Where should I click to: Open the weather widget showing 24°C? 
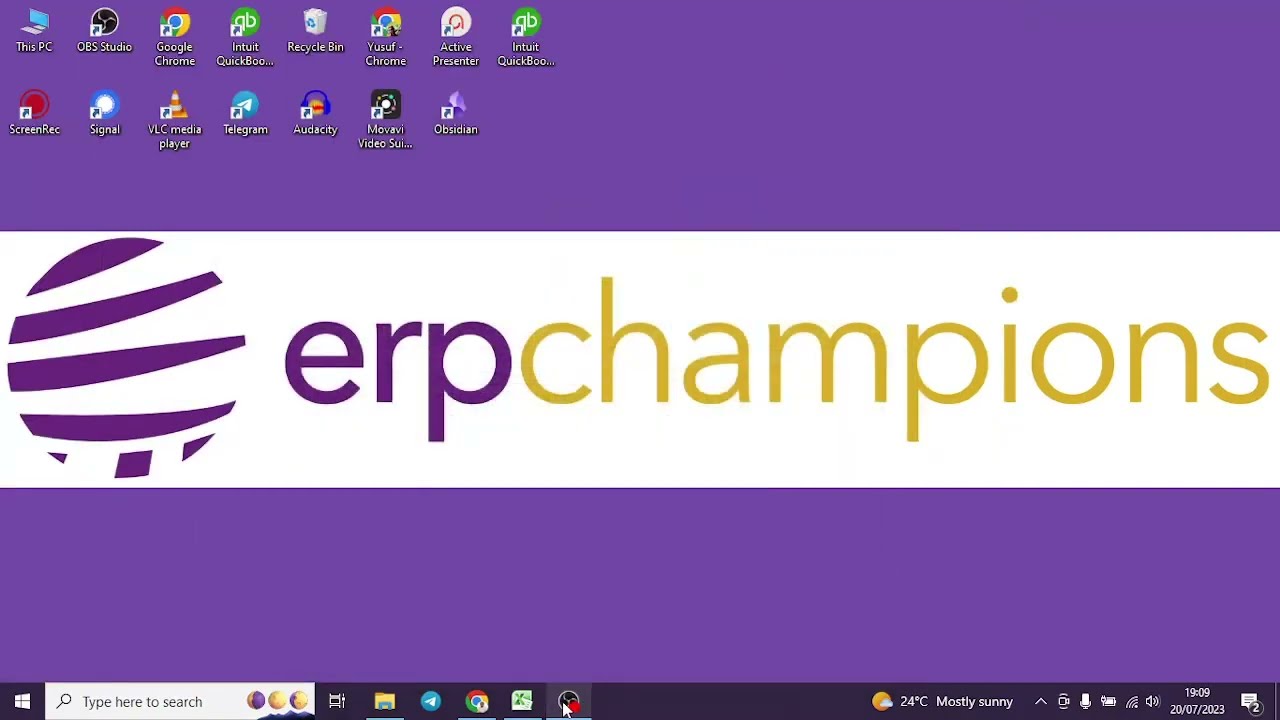[x=942, y=701]
